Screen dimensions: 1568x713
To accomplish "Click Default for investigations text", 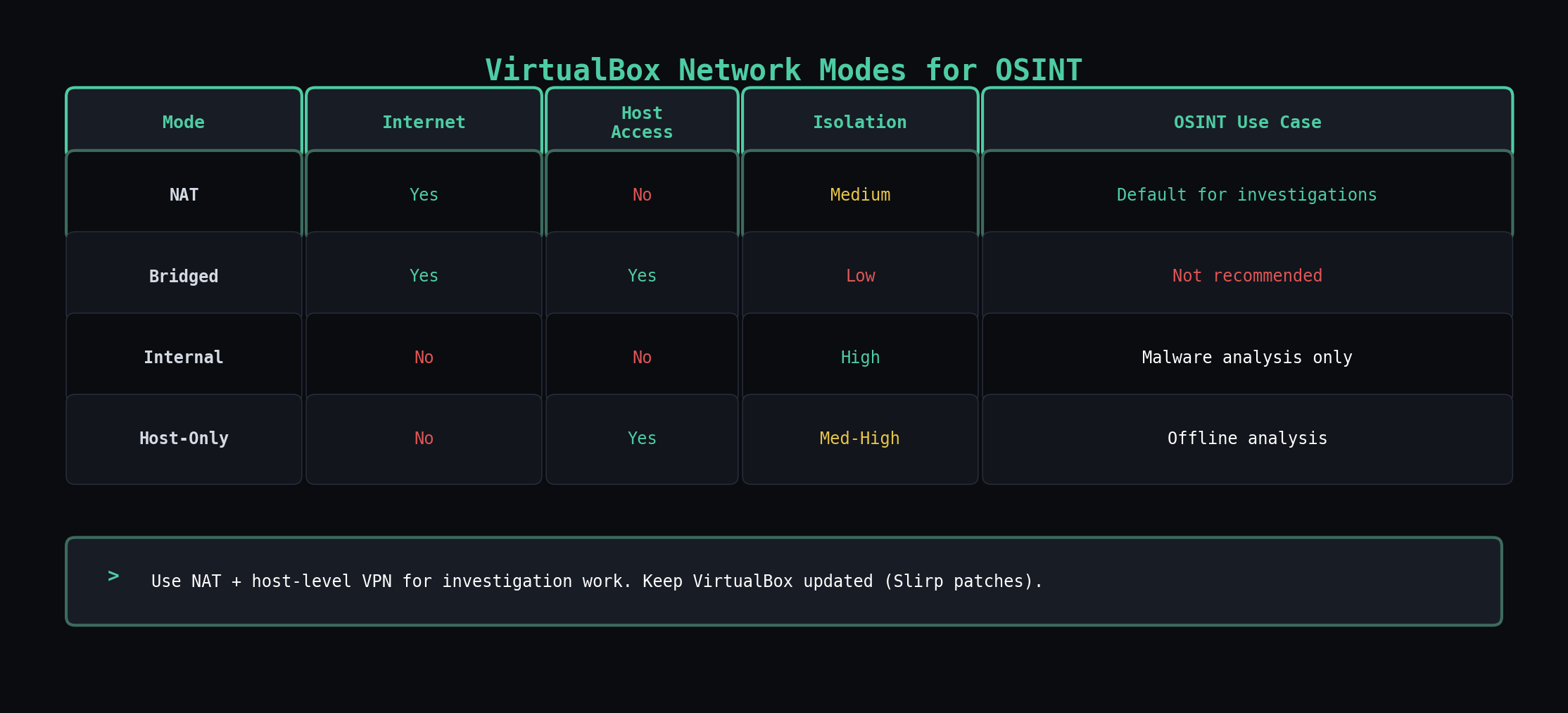I will 1246,194.
